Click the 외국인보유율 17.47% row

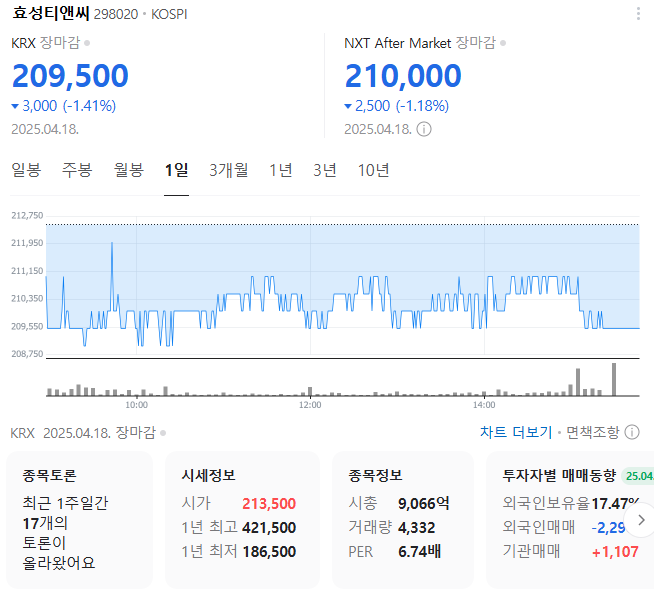click(x=571, y=503)
